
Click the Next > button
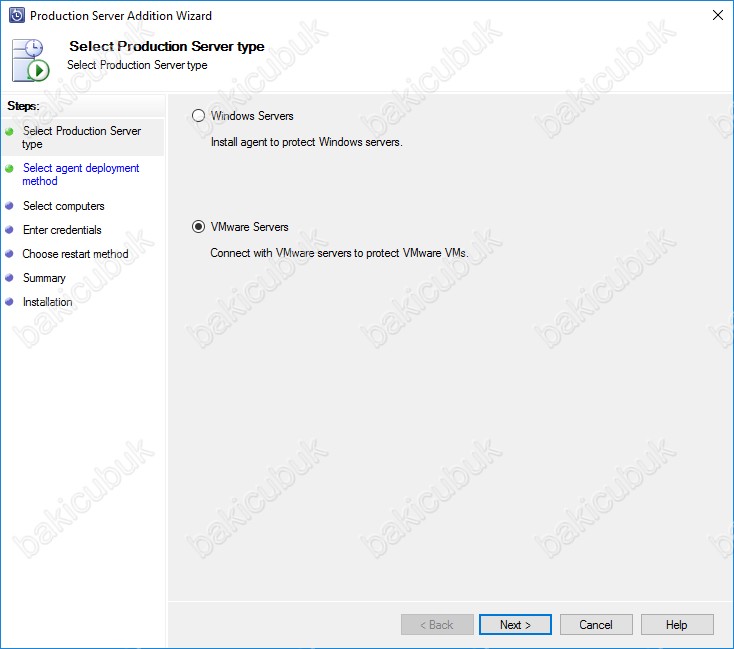pyautogui.click(x=515, y=625)
